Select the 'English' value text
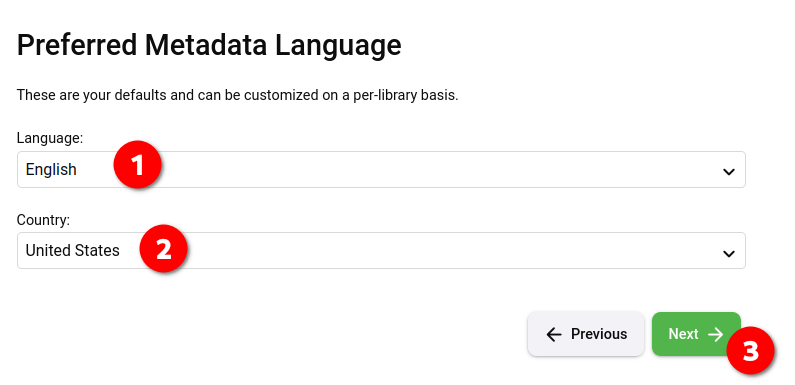 tap(51, 169)
